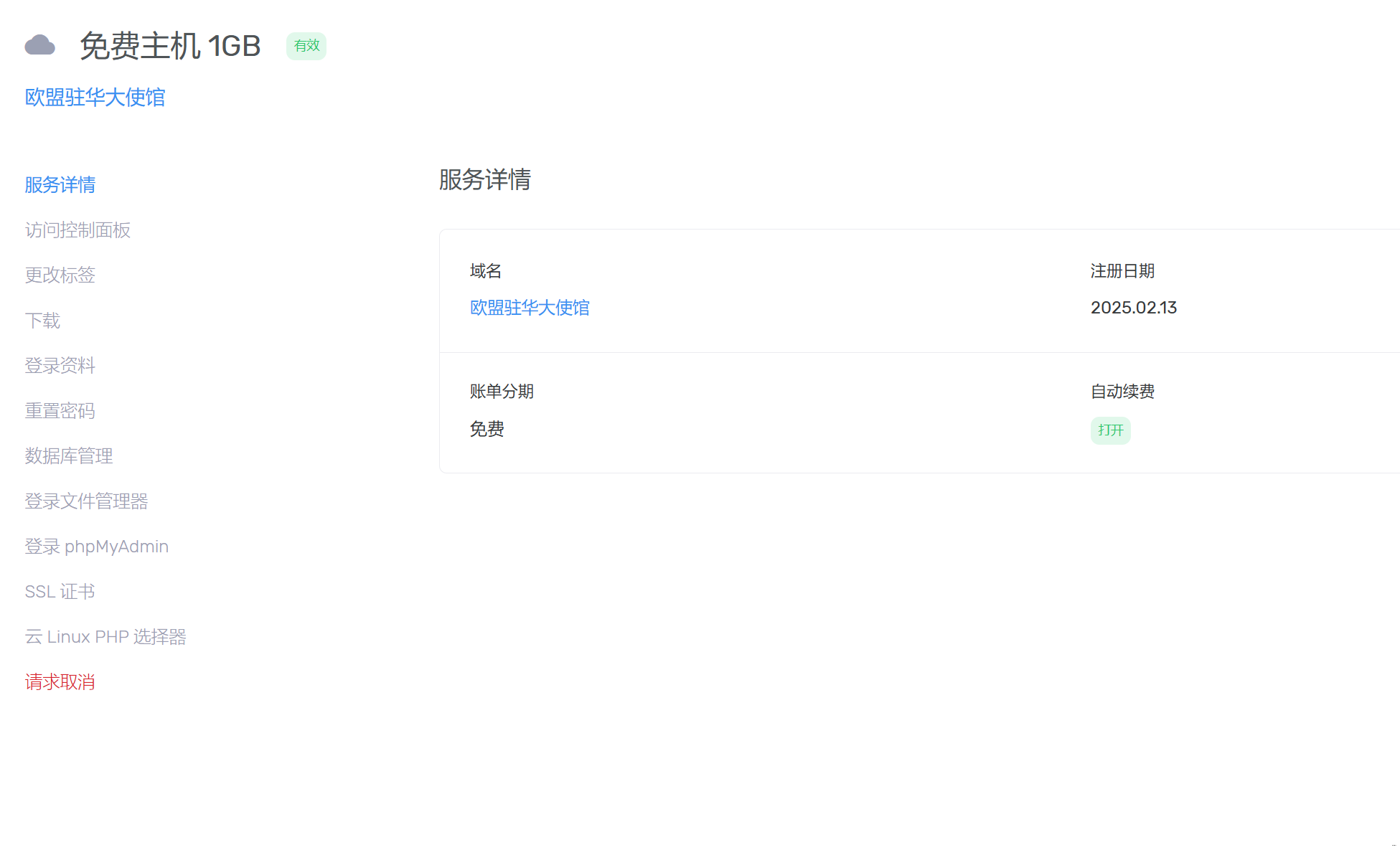Screen dimensions: 1400x850
Task: Select 登录资料 in the sidebar
Action: click(x=60, y=366)
